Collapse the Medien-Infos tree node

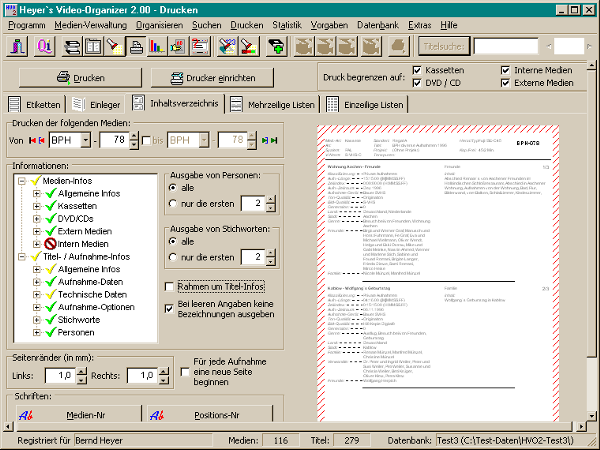coord(21,181)
